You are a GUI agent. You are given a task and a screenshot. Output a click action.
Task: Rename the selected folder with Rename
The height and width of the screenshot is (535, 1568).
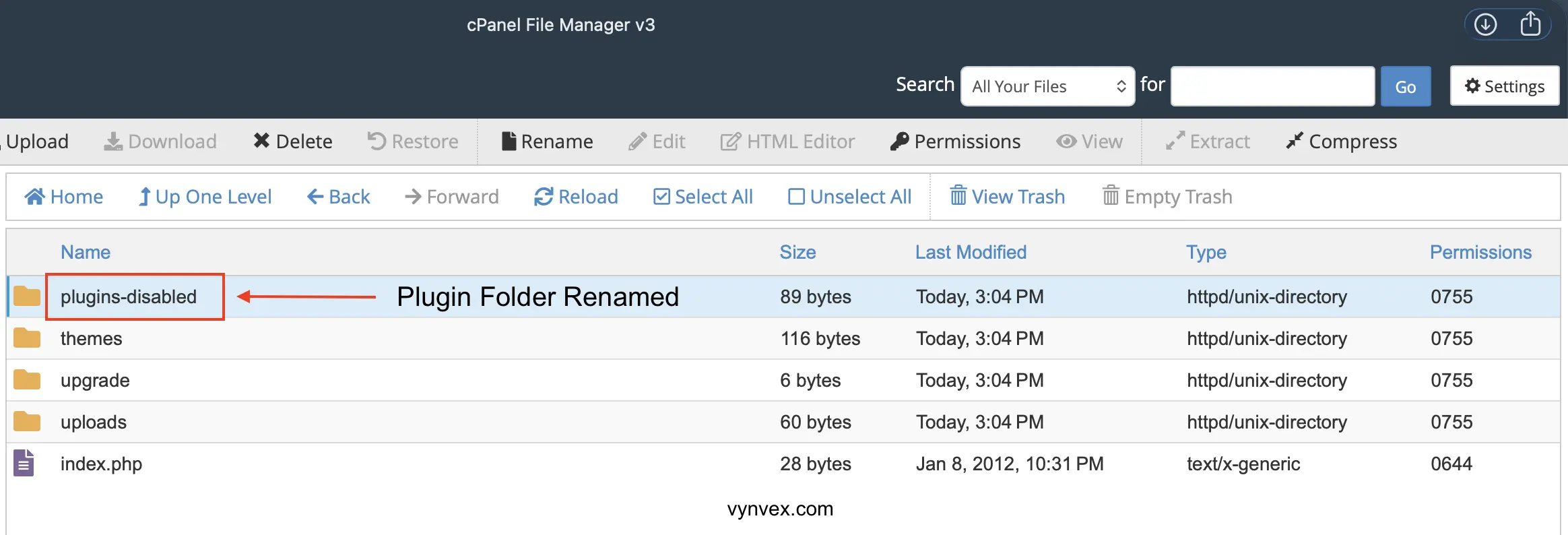(548, 141)
